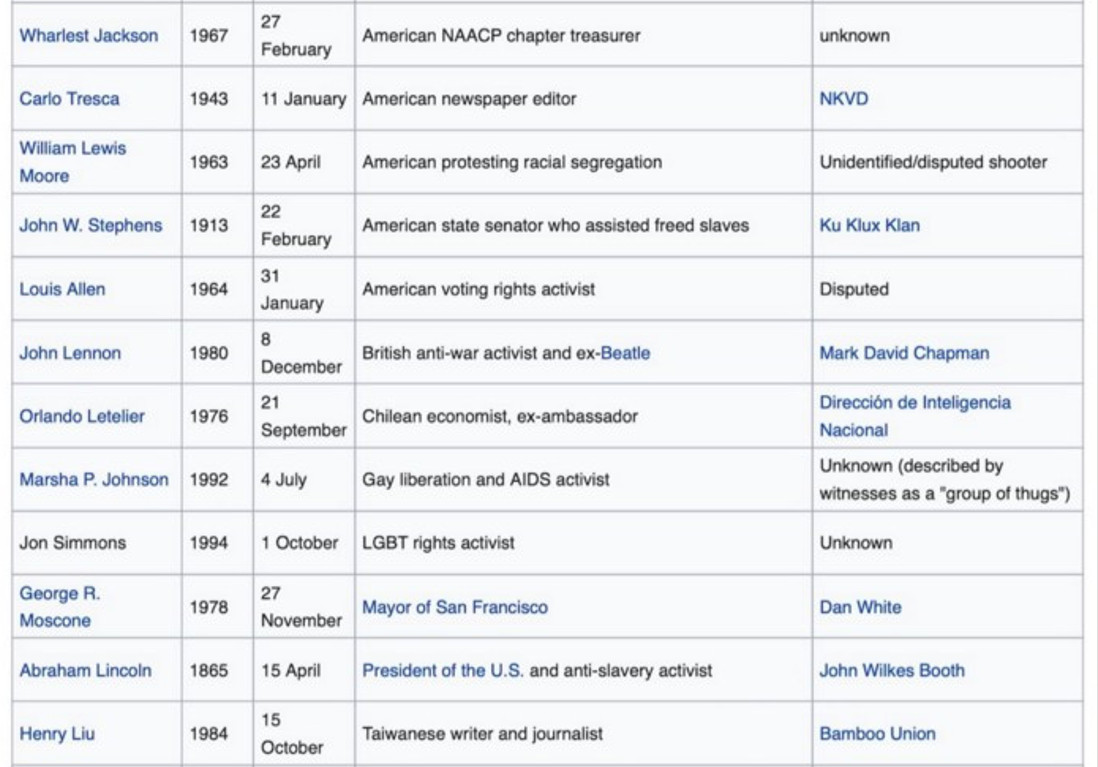This screenshot has width=1098, height=767.
Task: Select 'American protesting racial segregation' text
Action: point(512,162)
